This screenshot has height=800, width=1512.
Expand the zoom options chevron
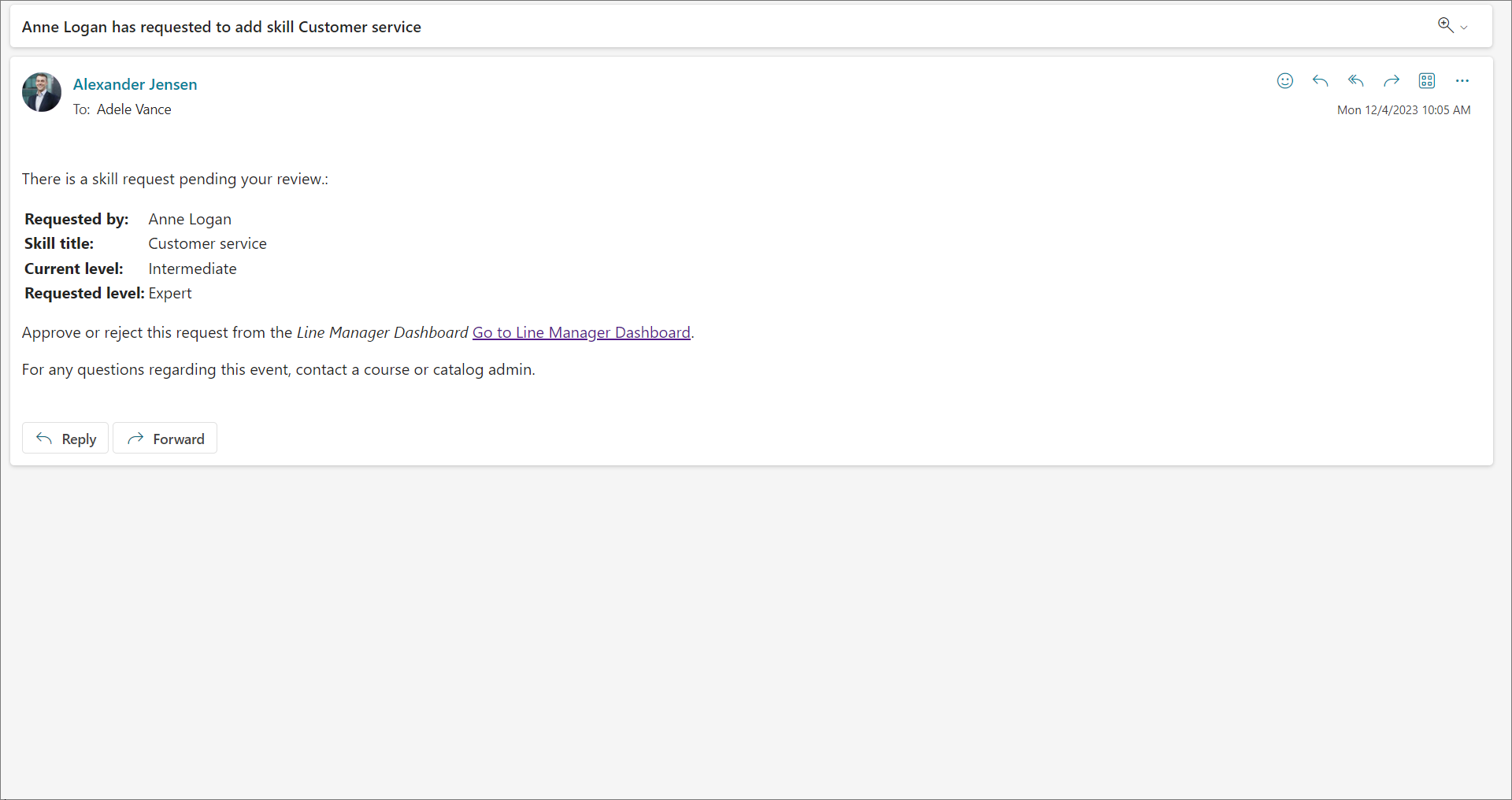1464,28
